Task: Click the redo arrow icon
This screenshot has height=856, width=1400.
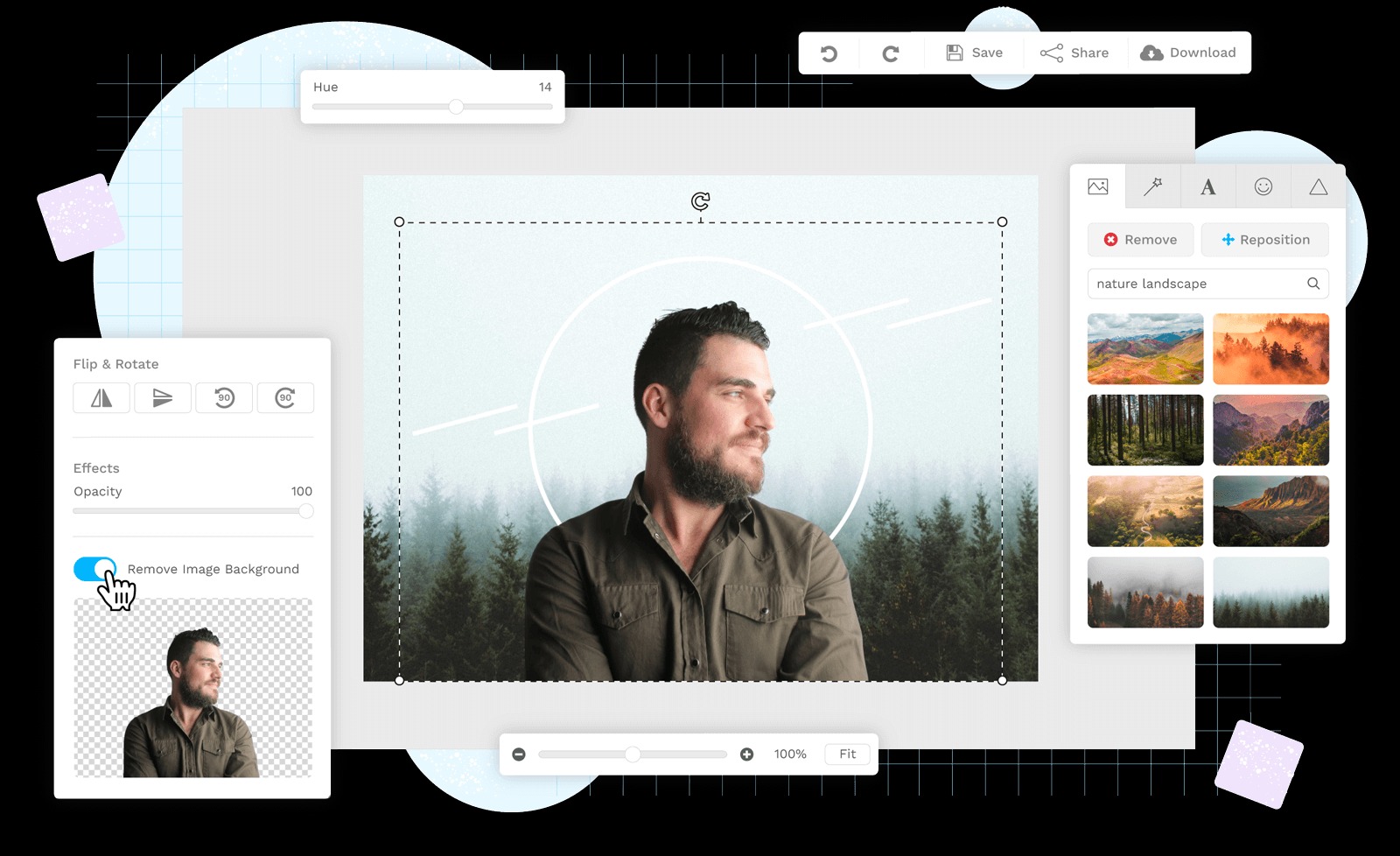Action: point(890,53)
